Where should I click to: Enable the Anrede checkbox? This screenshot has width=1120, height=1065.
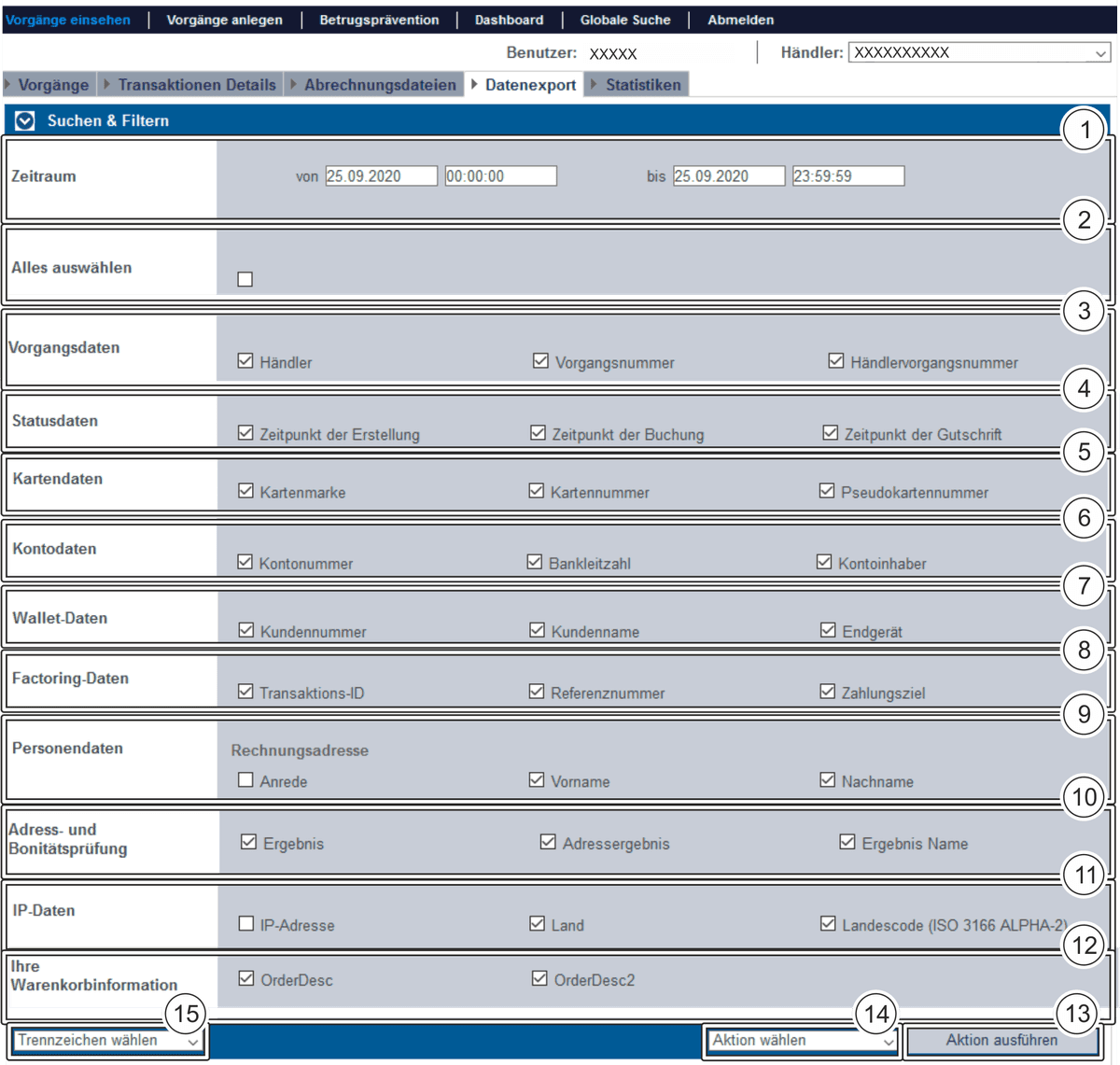point(245,780)
